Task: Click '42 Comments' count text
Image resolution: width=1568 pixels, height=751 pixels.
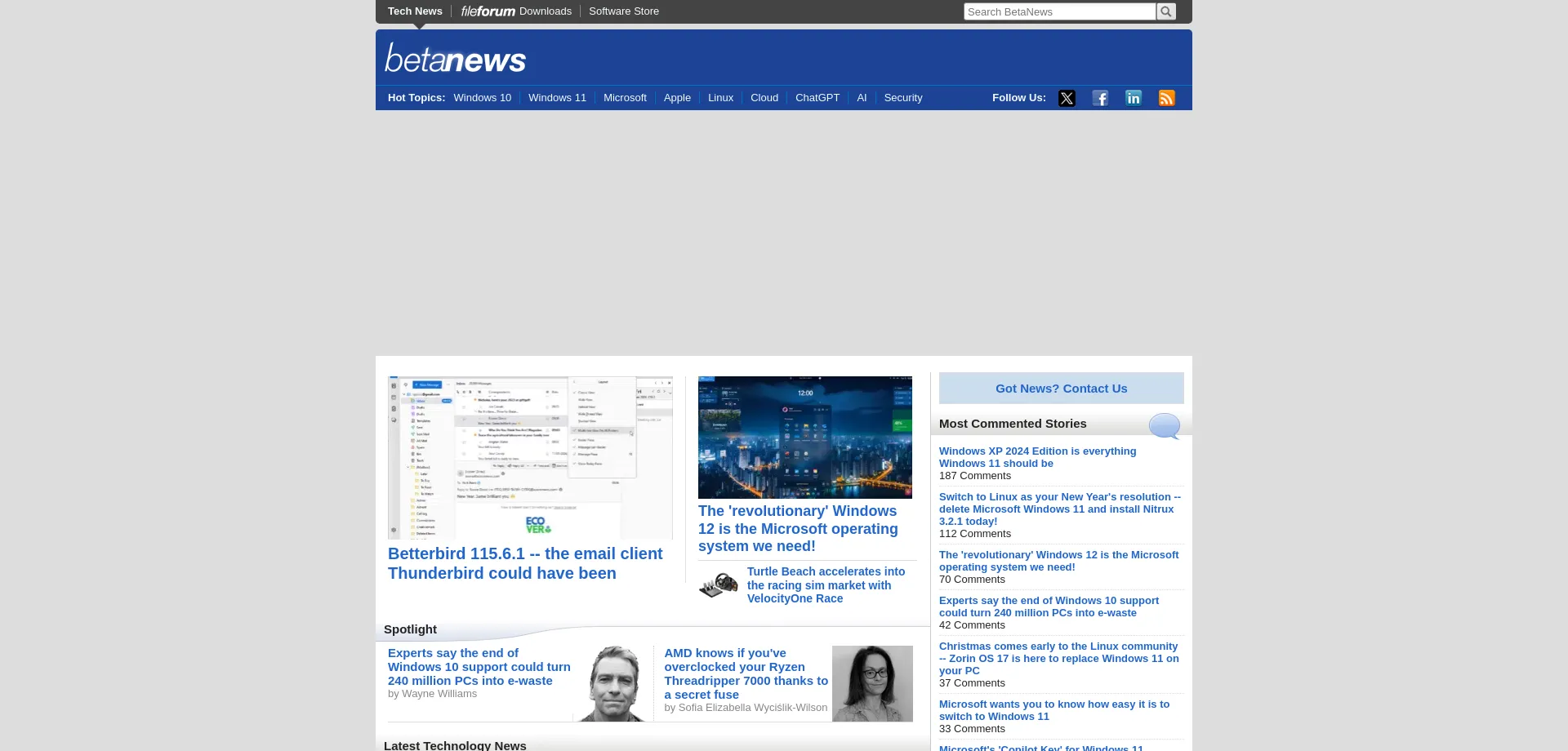Action: 972,625
